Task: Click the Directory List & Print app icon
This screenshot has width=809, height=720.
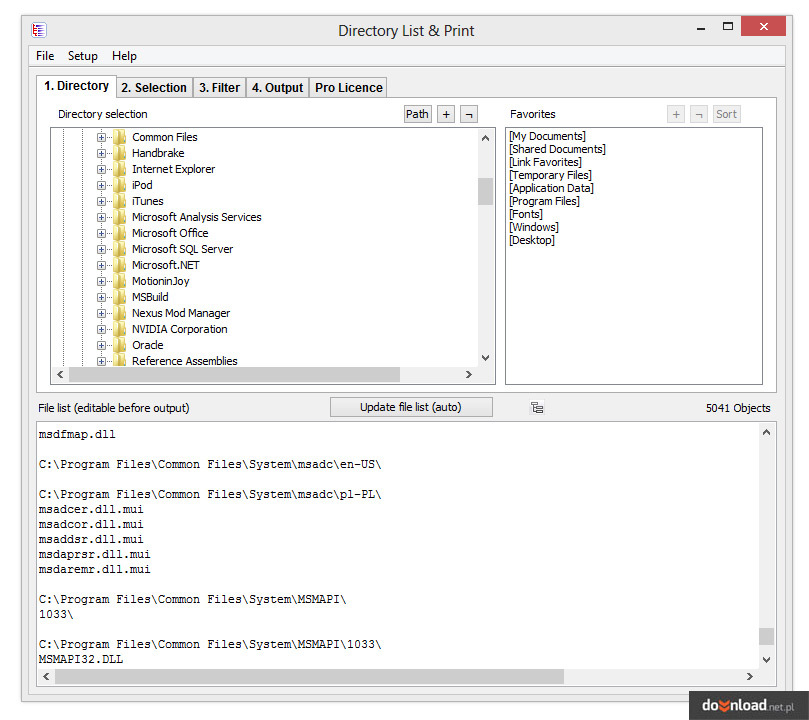Action: click(39, 30)
